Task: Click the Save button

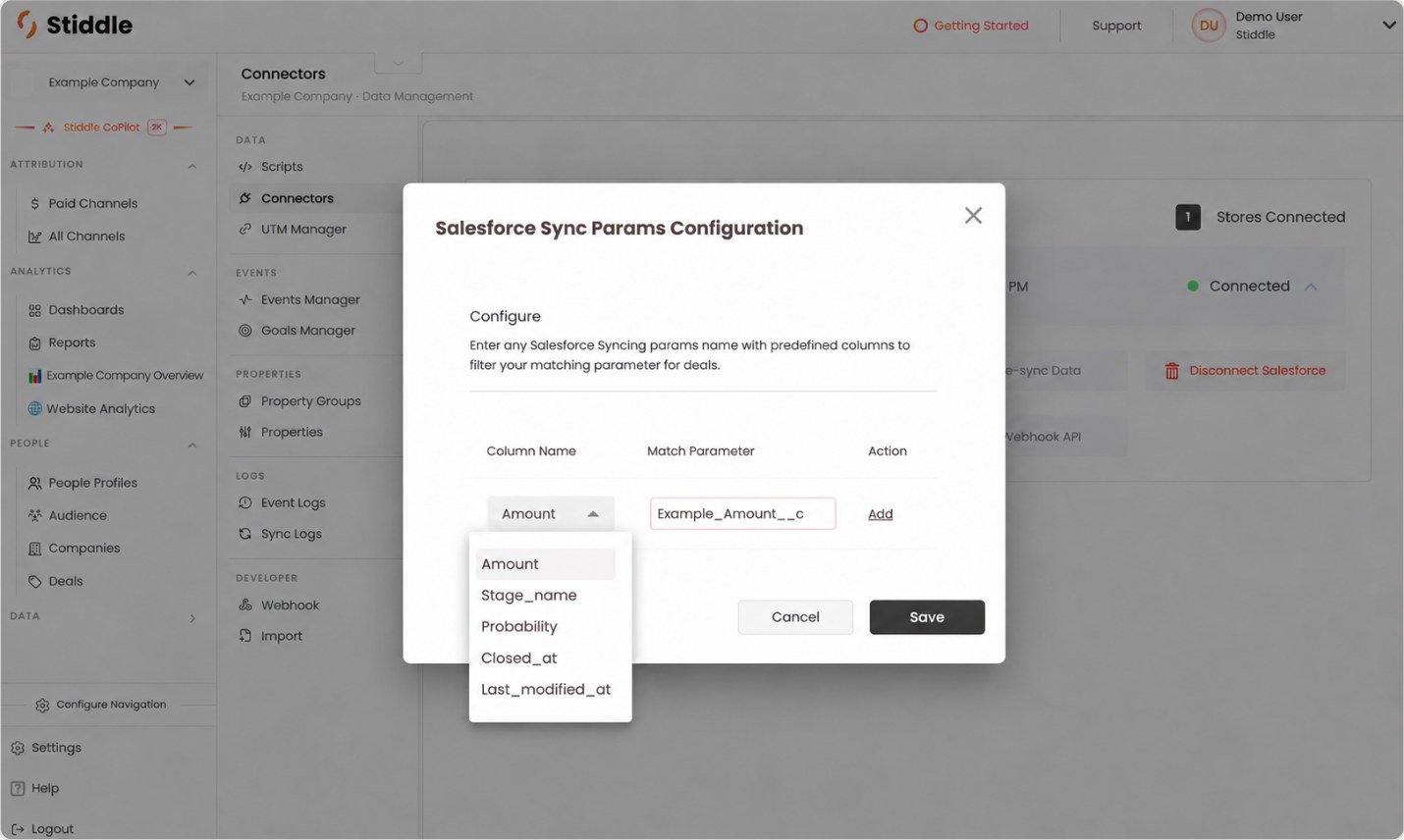Action: tap(927, 617)
